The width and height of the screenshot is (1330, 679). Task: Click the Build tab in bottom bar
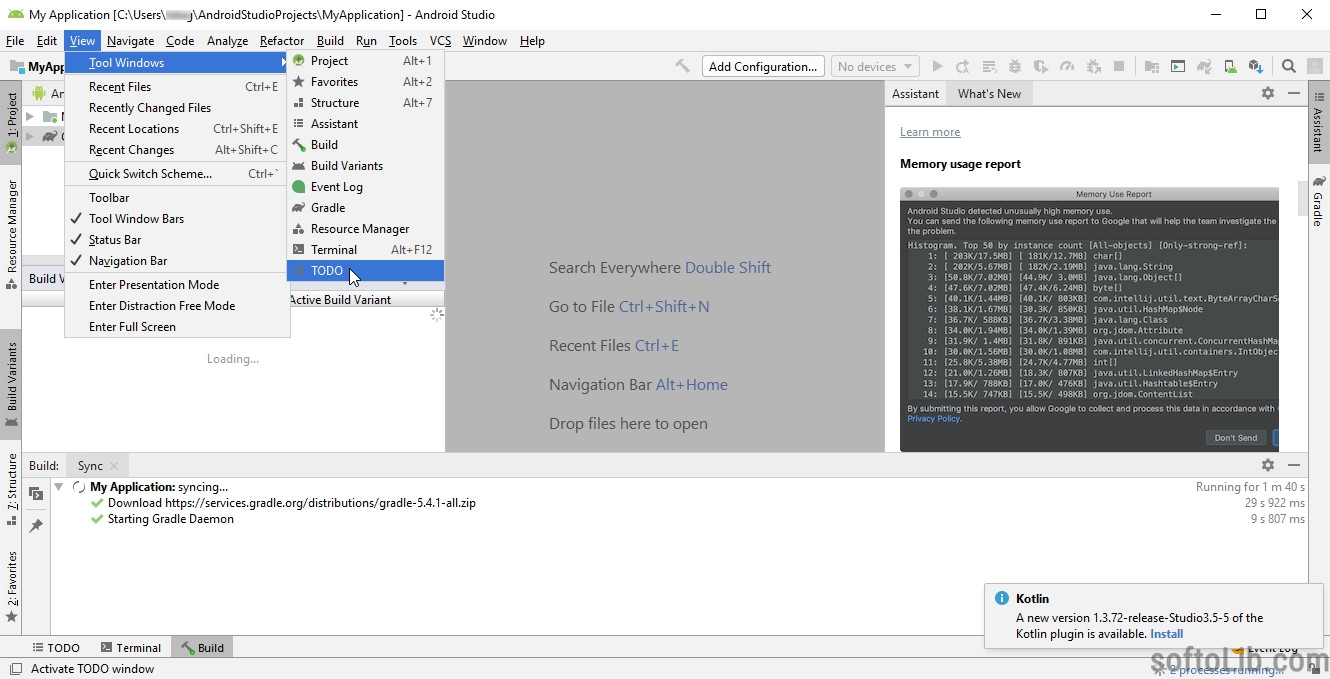click(x=202, y=648)
